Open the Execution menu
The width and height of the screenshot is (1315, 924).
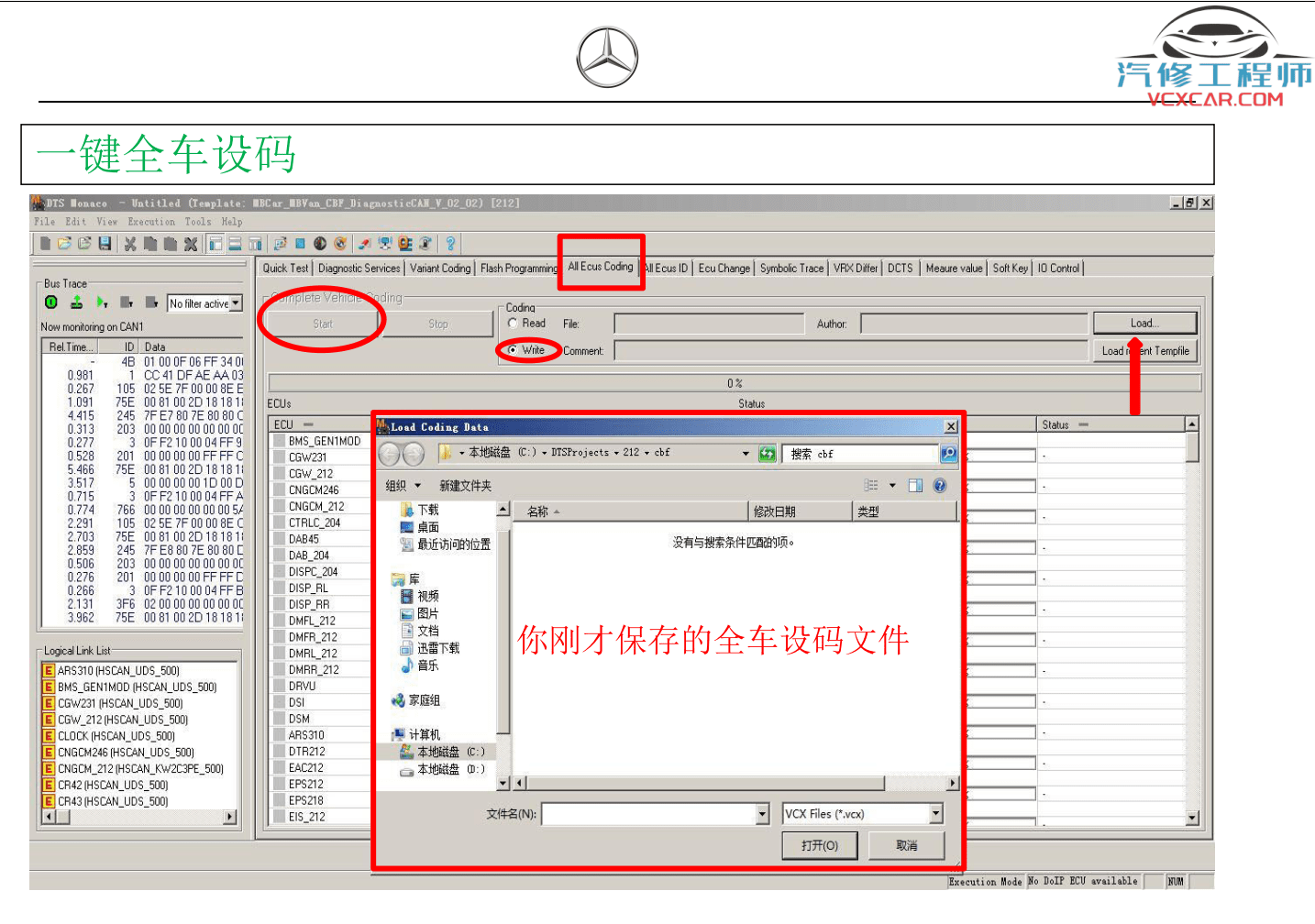click(151, 221)
